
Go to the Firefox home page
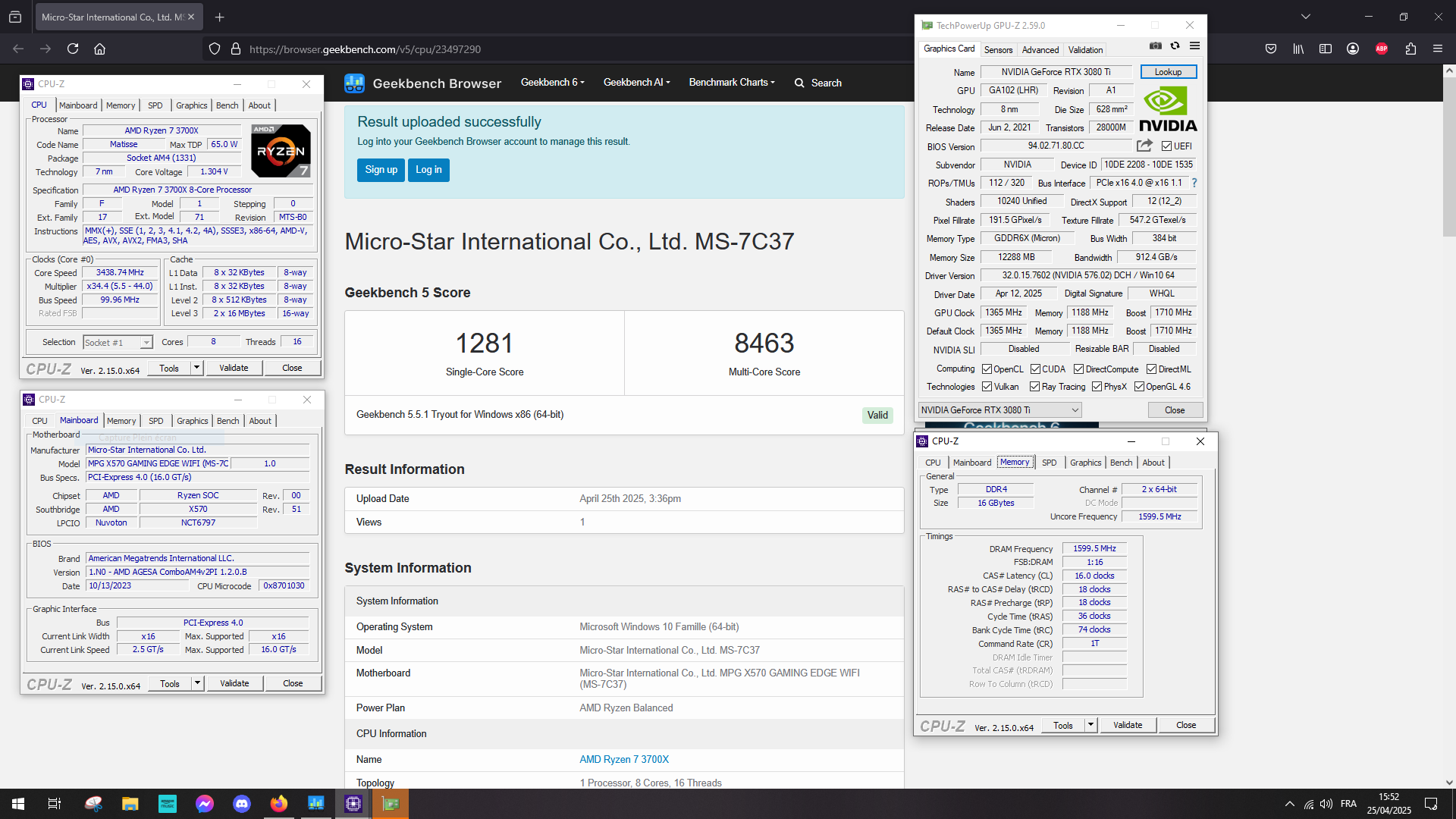(x=99, y=49)
